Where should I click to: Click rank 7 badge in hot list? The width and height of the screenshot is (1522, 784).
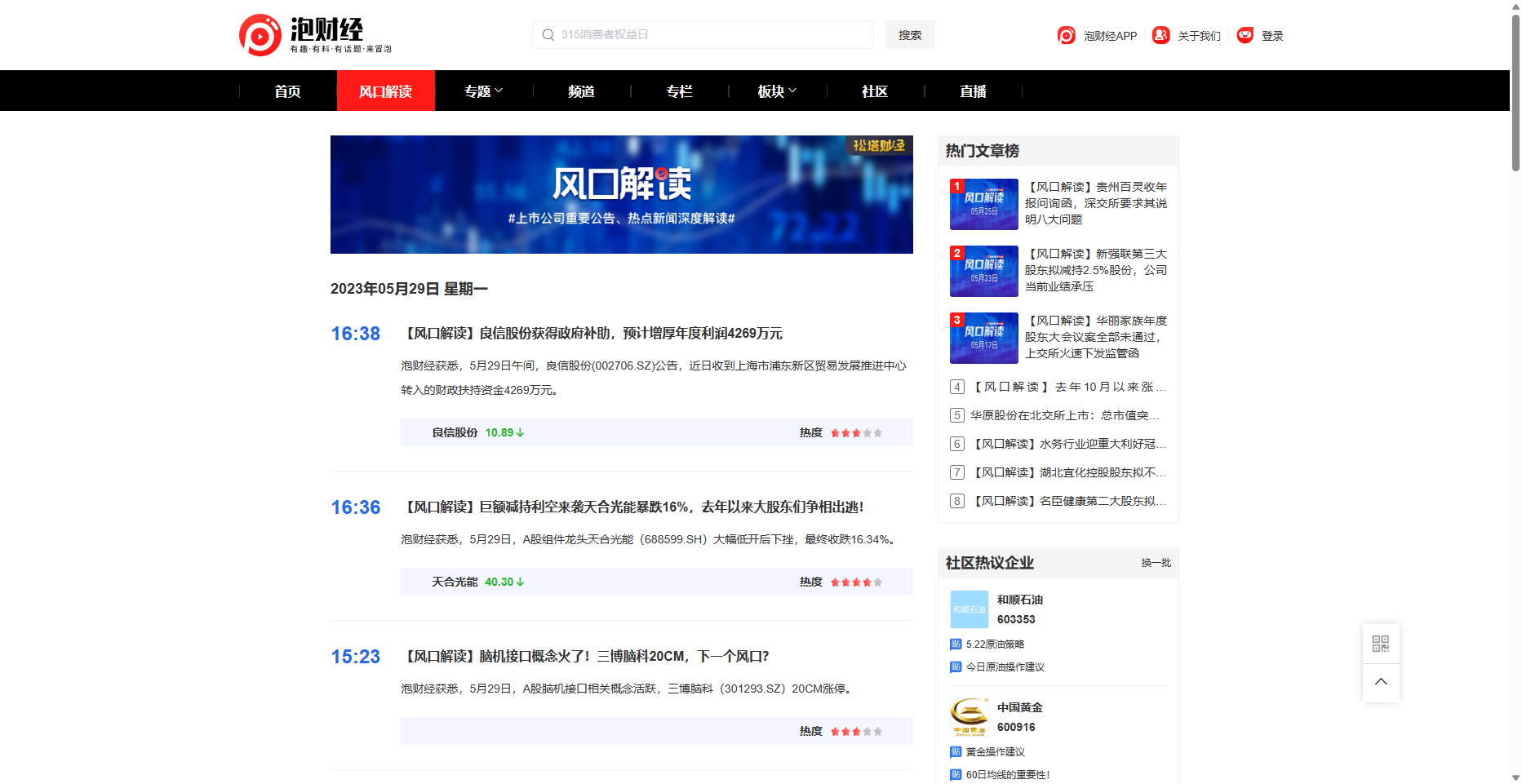coord(957,472)
